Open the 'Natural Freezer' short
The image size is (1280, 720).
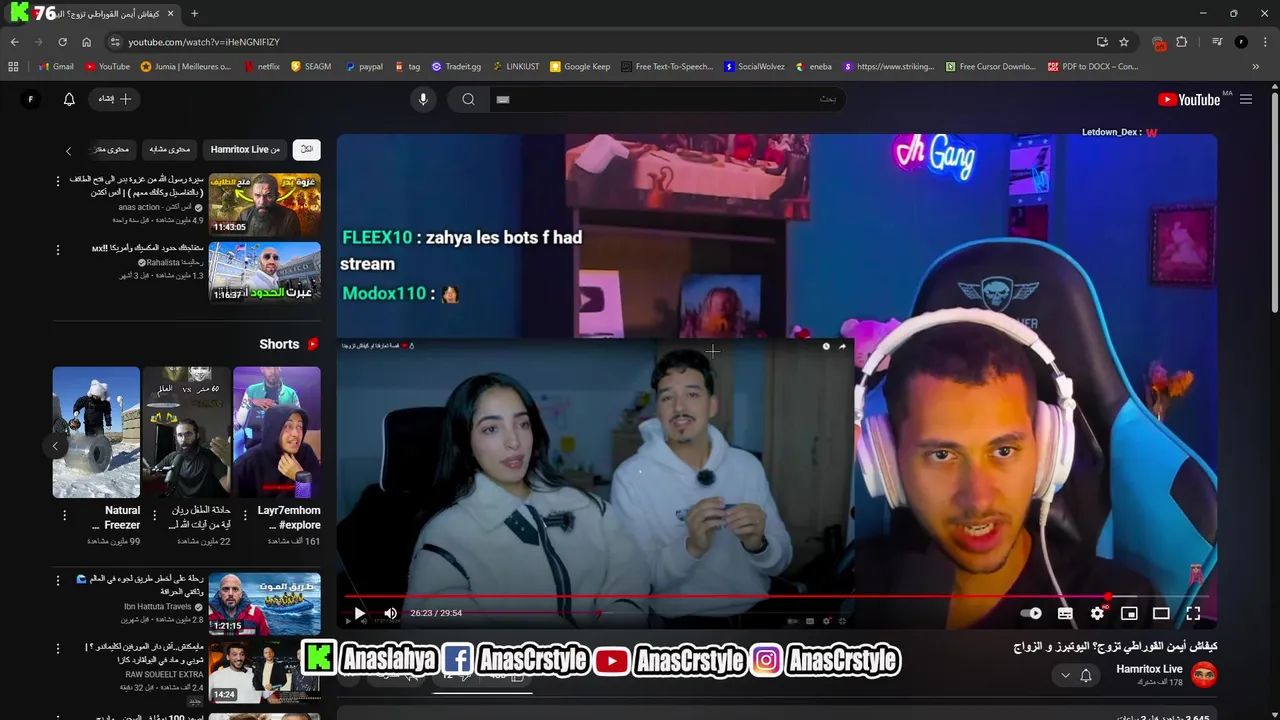[96, 432]
